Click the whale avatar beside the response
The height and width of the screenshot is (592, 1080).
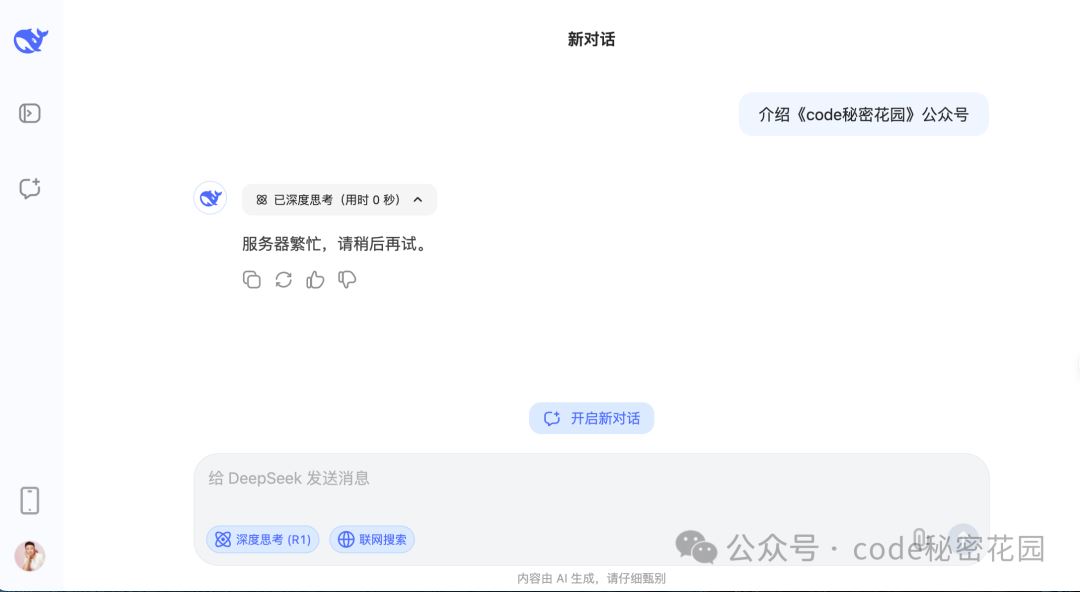pos(209,198)
